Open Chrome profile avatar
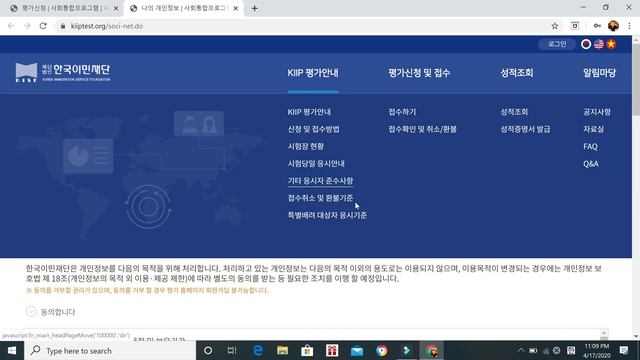 [x=613, y=26]
